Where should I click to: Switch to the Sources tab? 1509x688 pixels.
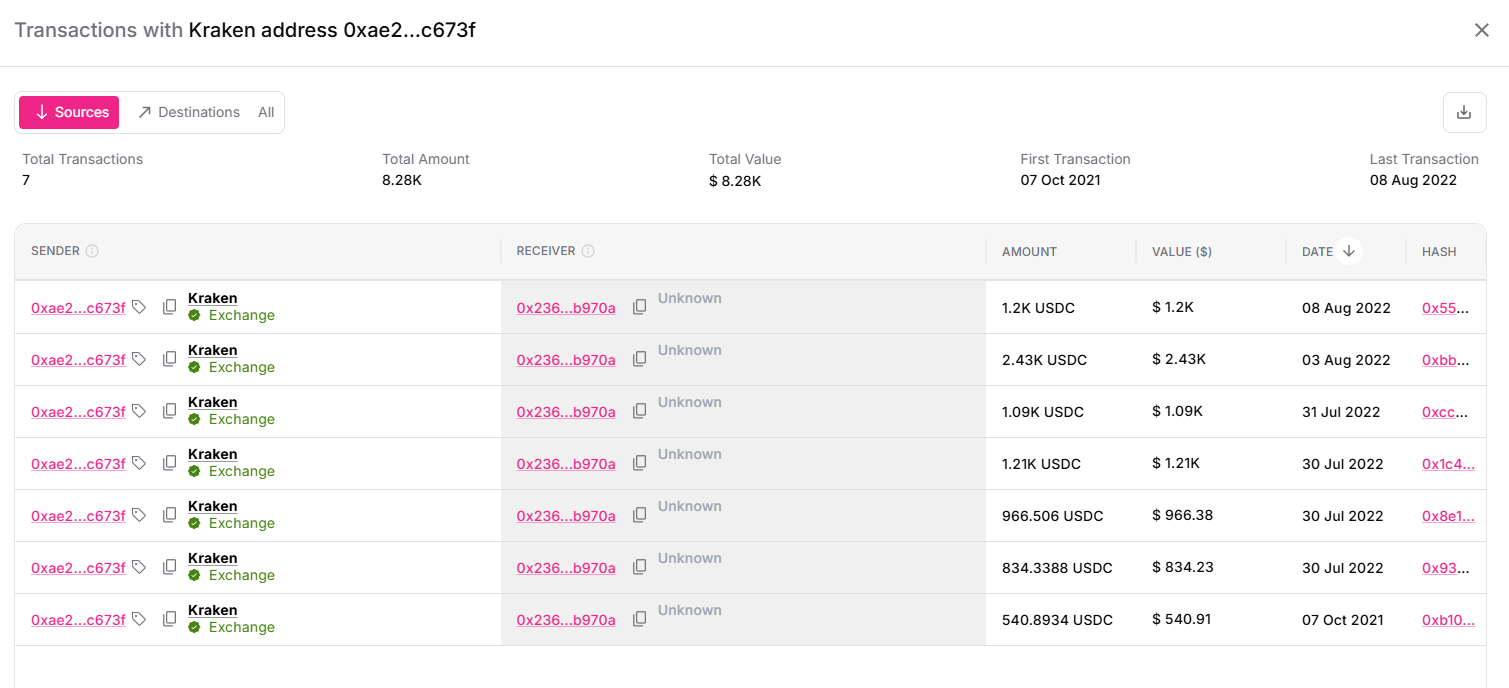[x=69, y=112]
